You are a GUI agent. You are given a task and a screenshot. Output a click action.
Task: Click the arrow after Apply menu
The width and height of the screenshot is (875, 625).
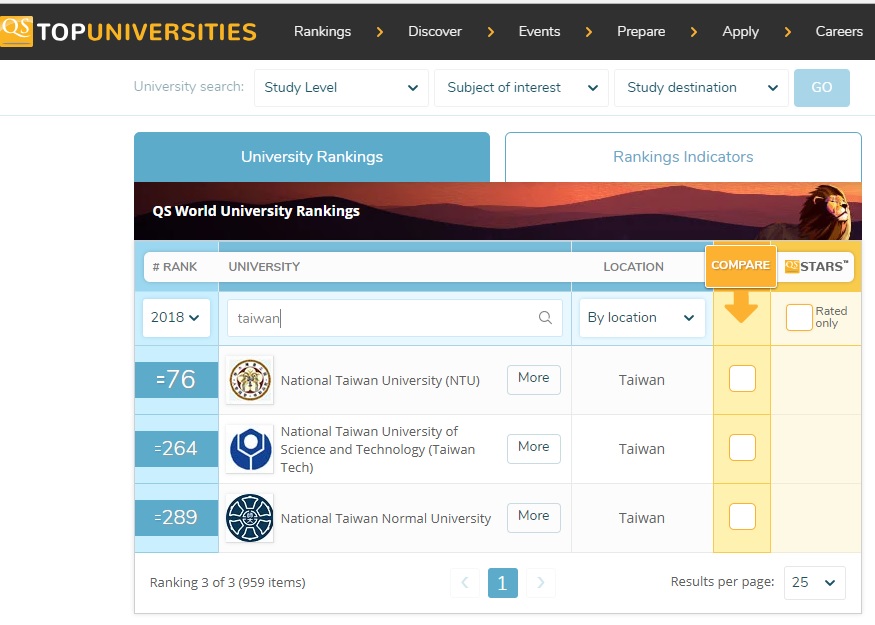[x=787, y=32]
